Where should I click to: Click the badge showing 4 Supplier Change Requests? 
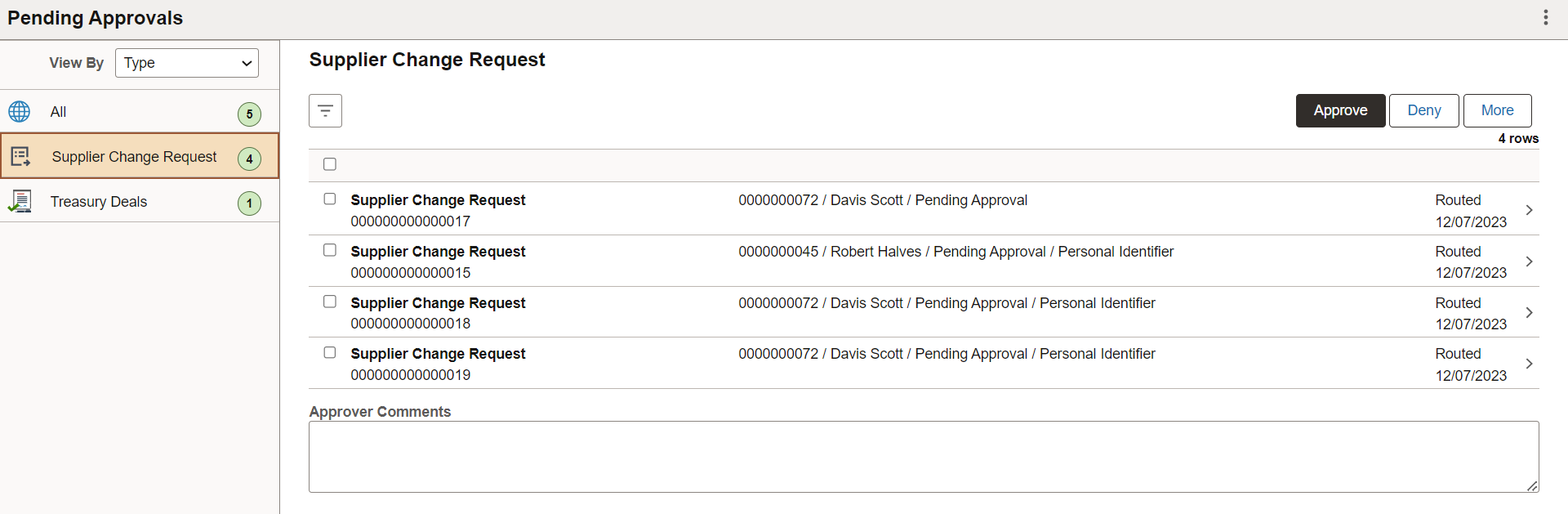coord(250,159)
